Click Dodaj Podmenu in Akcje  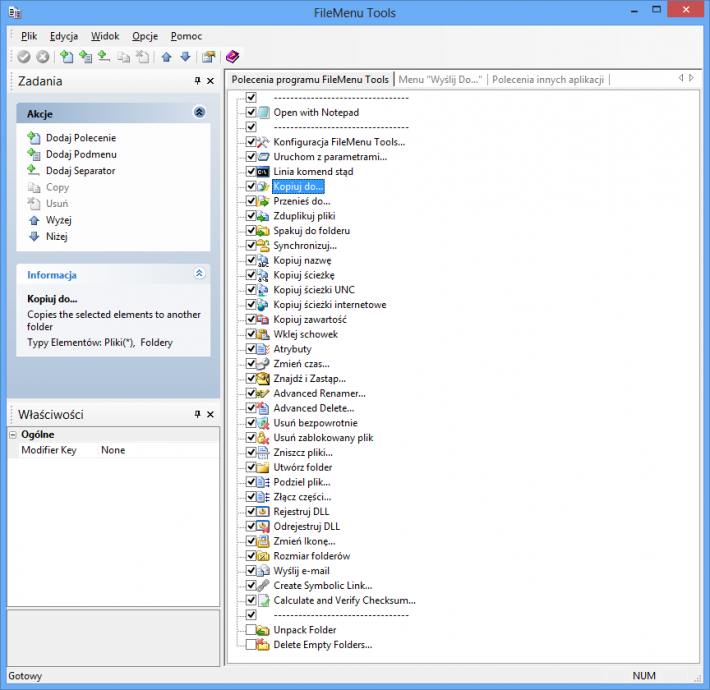pos(82,154)
